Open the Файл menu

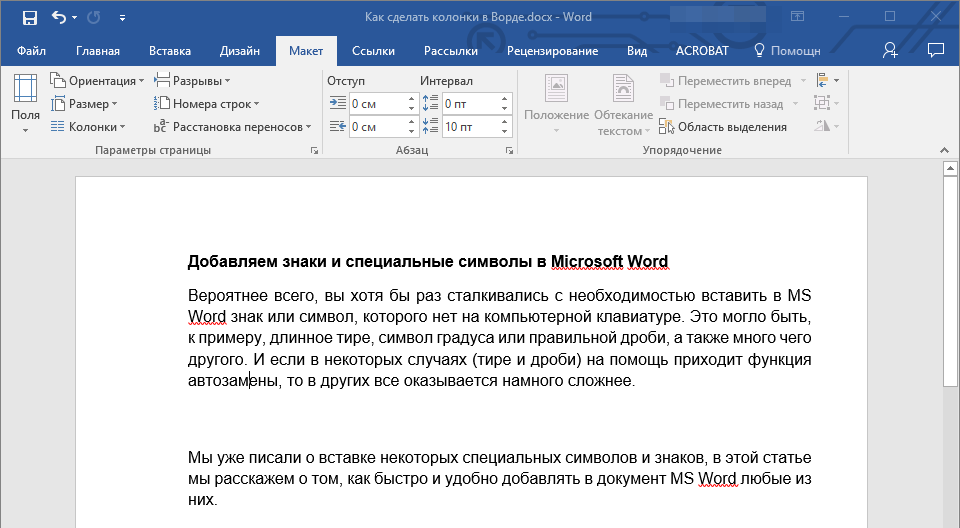click(31, 51)
